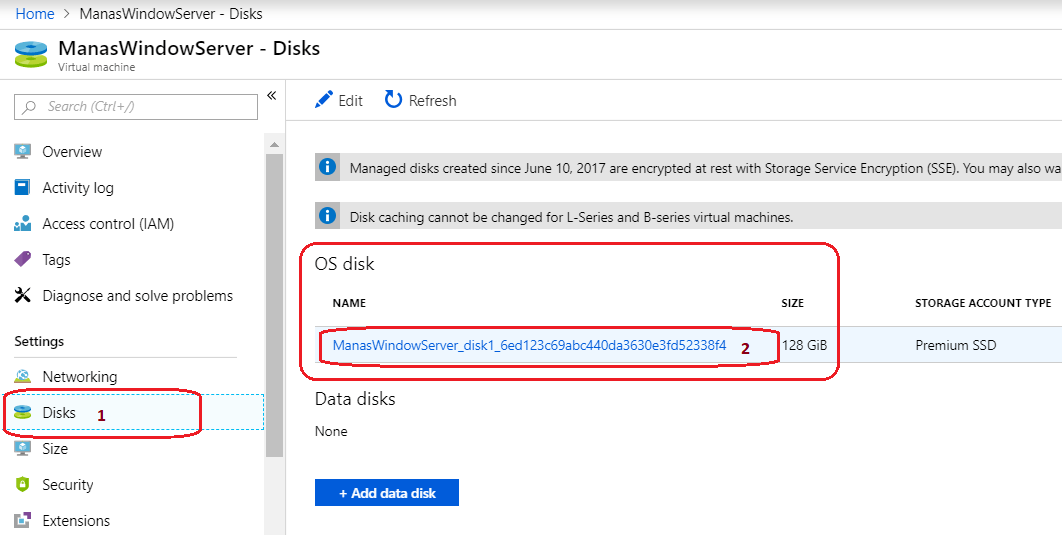The image size is (1062, 535).
Task: Click the Premium SSD cell
Action: (x=956, y=345)
